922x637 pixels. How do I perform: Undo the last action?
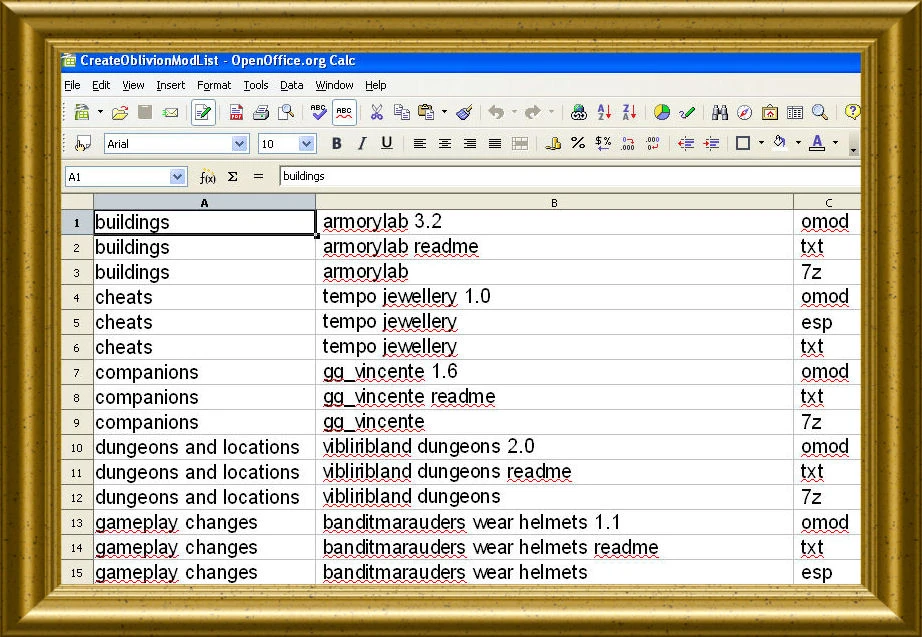point(496,112)
